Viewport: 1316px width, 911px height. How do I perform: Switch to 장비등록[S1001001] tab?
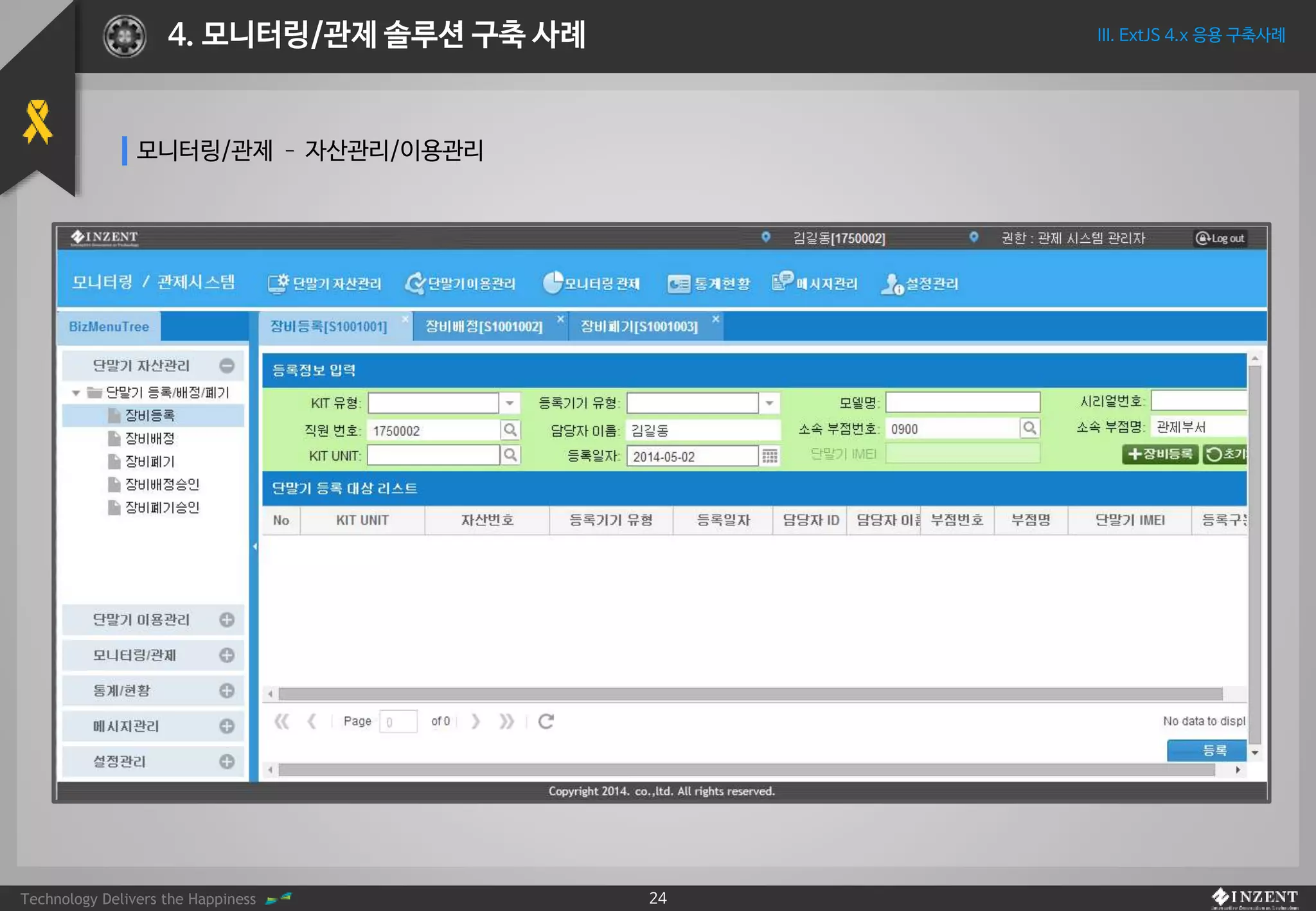tap(328, 326)
